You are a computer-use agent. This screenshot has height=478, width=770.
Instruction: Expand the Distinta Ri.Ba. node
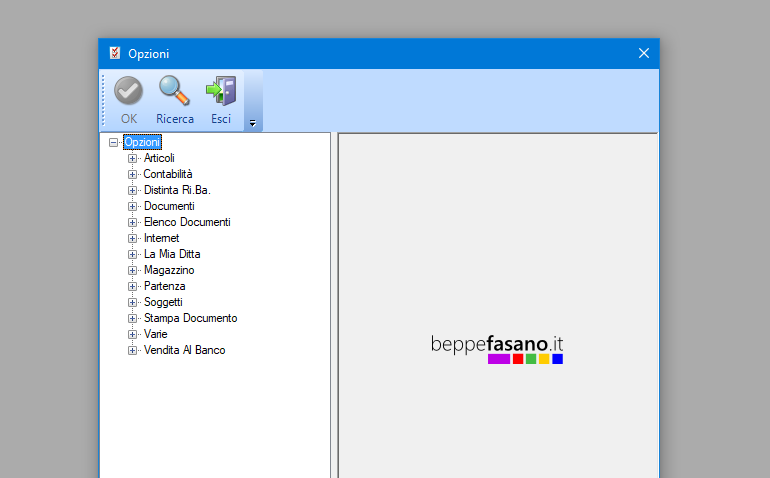132,190
